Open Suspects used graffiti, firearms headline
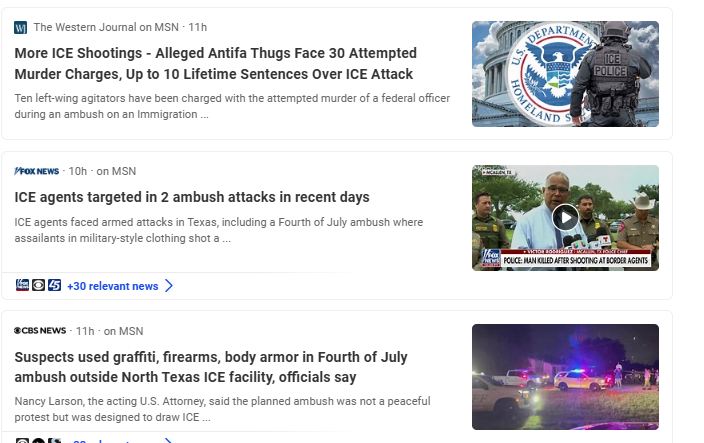704x443 pixels. (x=211, y=367)
